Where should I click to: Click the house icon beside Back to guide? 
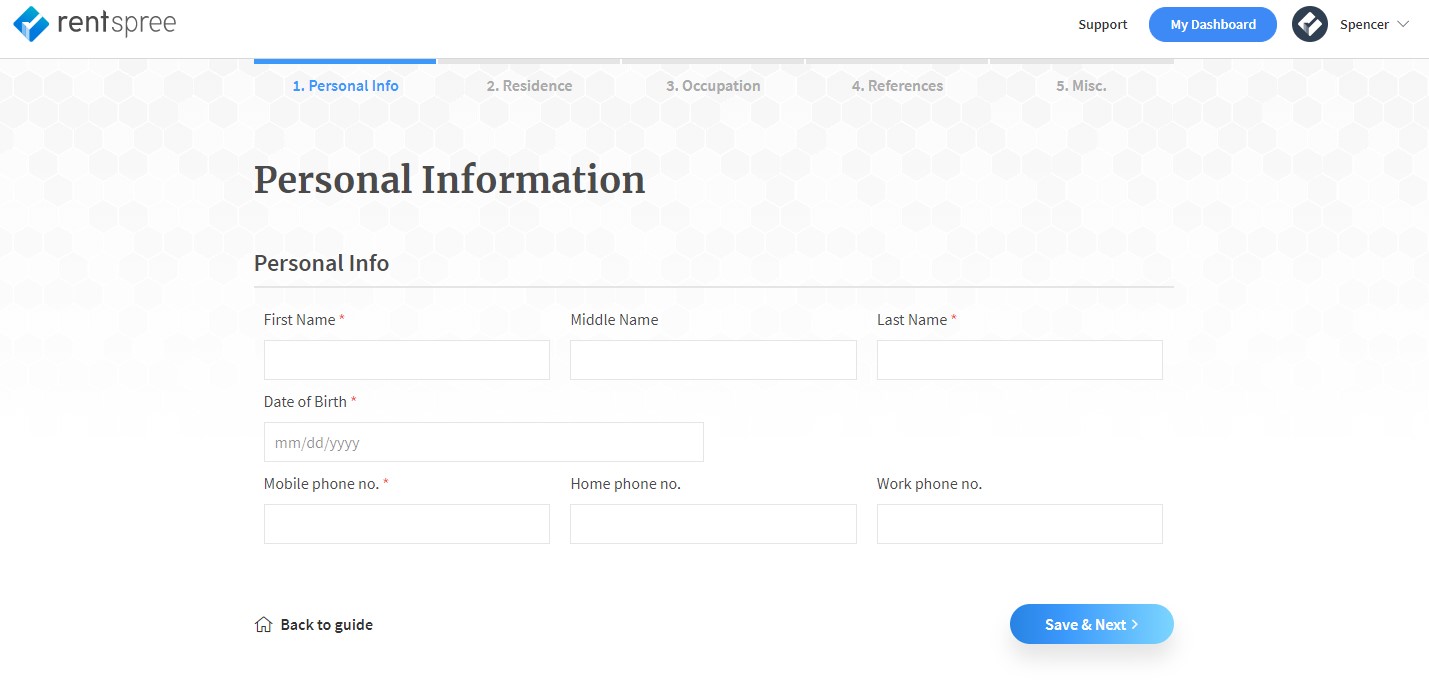[264, 625]
